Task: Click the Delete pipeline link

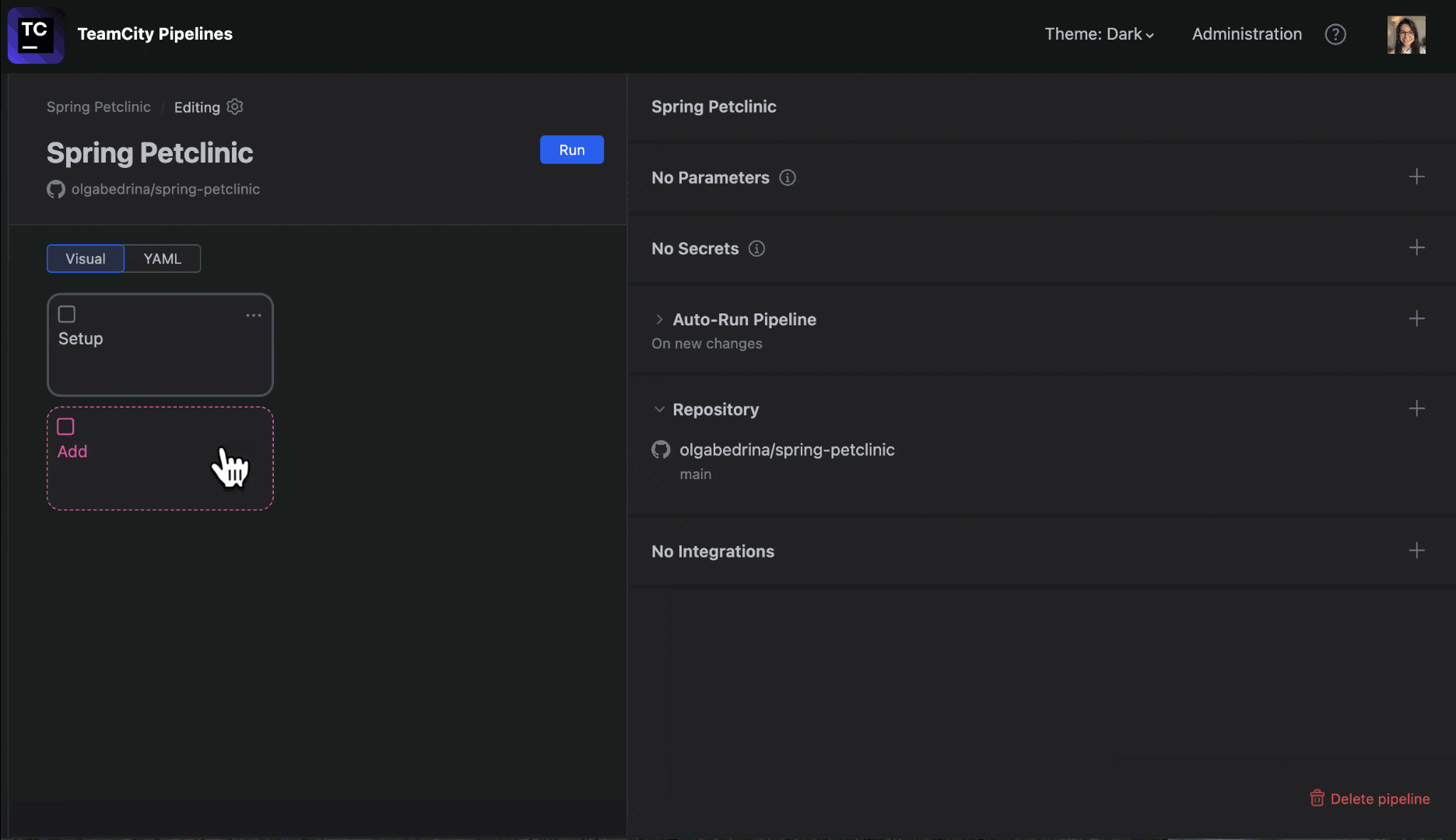Action: [1380, 799]
